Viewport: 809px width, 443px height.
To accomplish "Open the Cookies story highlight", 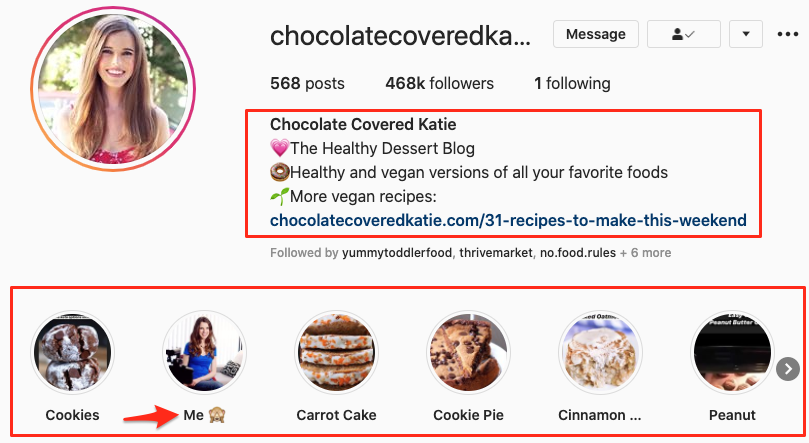I will pyautogui.click(x=72, y=353).
